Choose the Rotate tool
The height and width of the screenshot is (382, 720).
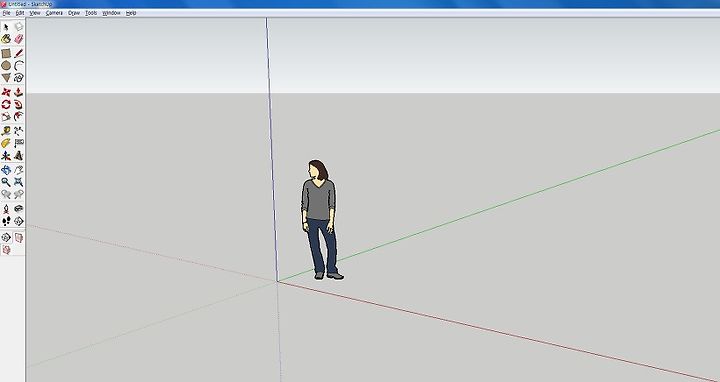6,104
